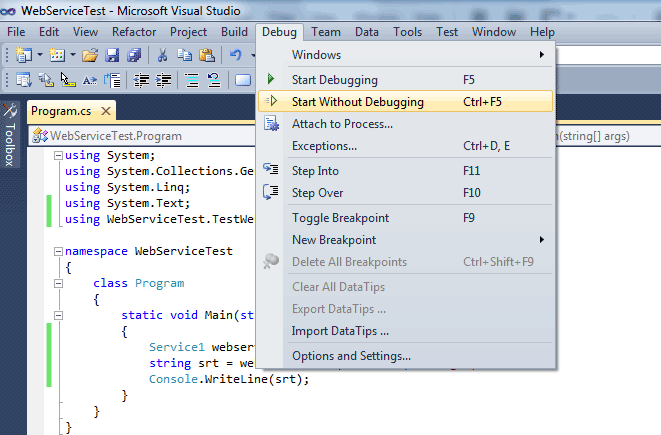Open the Tools menu
The height and width of the screenshot is (435, 661).
tap(407, 32)
